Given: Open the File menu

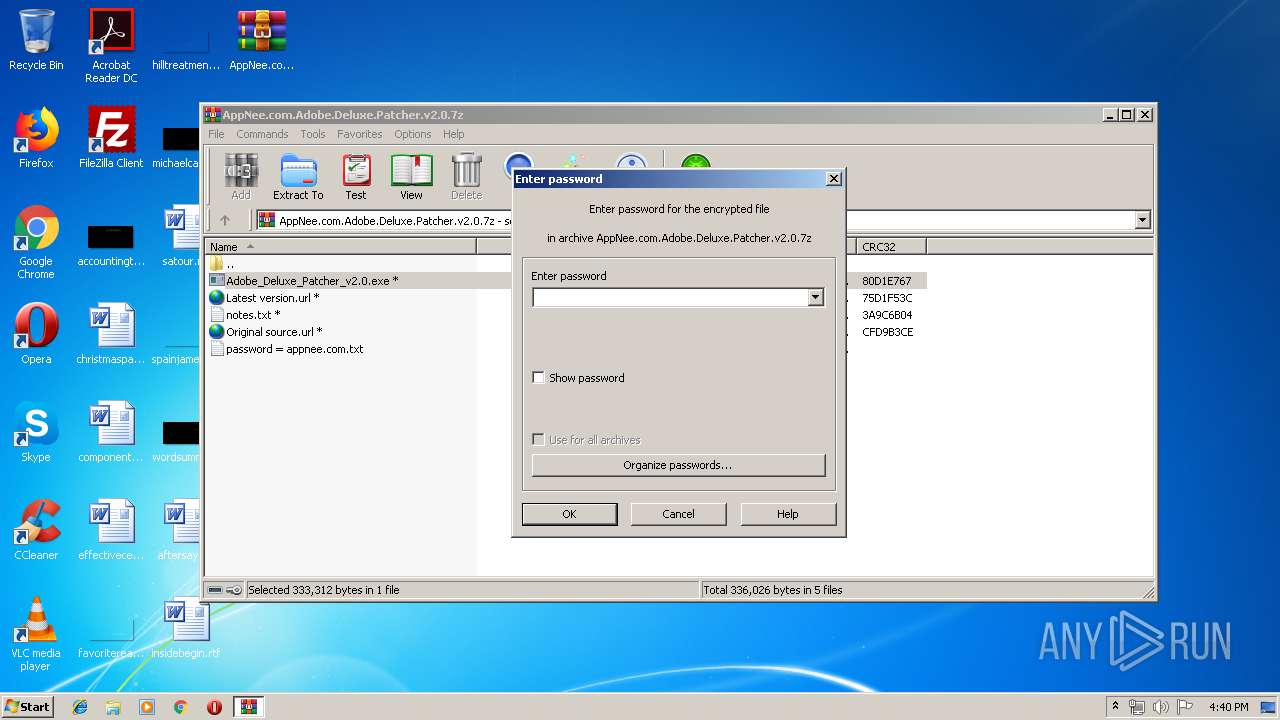Looking at the screenshot, I should point(216,134).
